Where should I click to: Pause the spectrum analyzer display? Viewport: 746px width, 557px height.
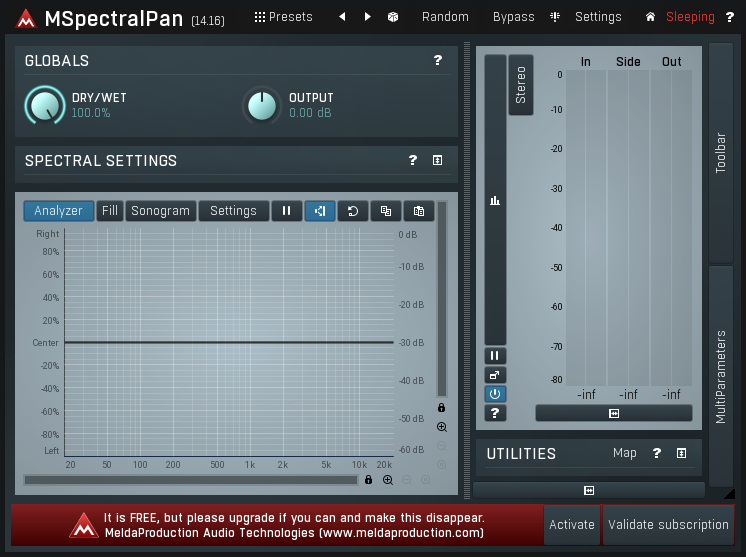[x=286, y=211]
